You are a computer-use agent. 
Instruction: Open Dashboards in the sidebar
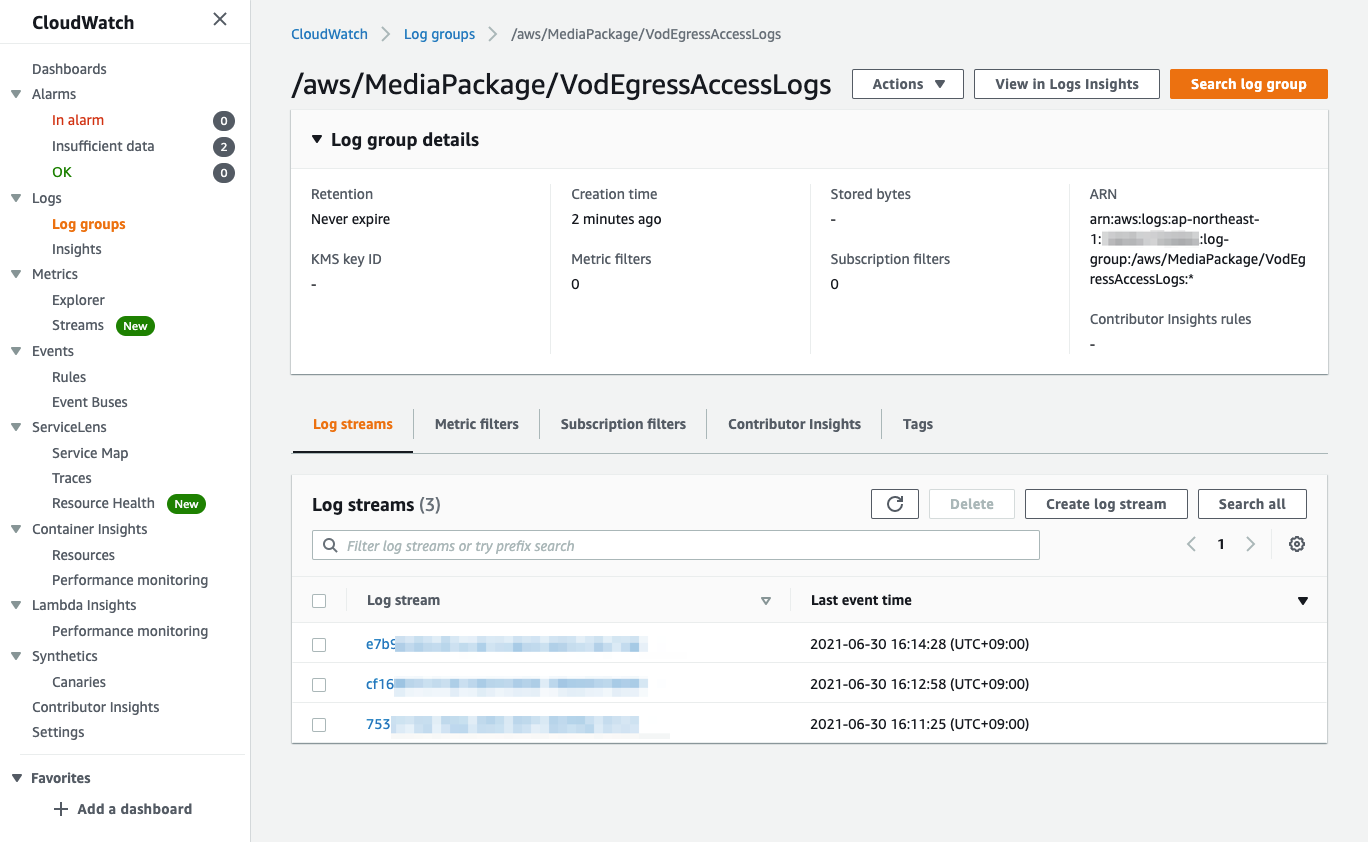(x=69, y=69)
